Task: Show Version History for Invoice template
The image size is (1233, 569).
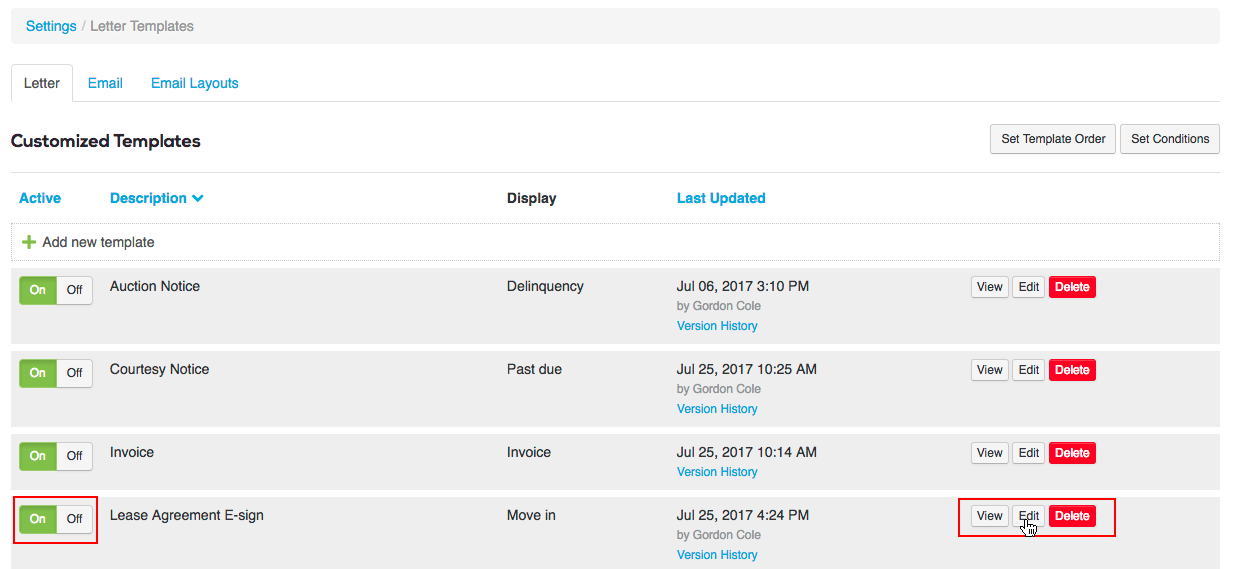Action: tap(717, 472)
